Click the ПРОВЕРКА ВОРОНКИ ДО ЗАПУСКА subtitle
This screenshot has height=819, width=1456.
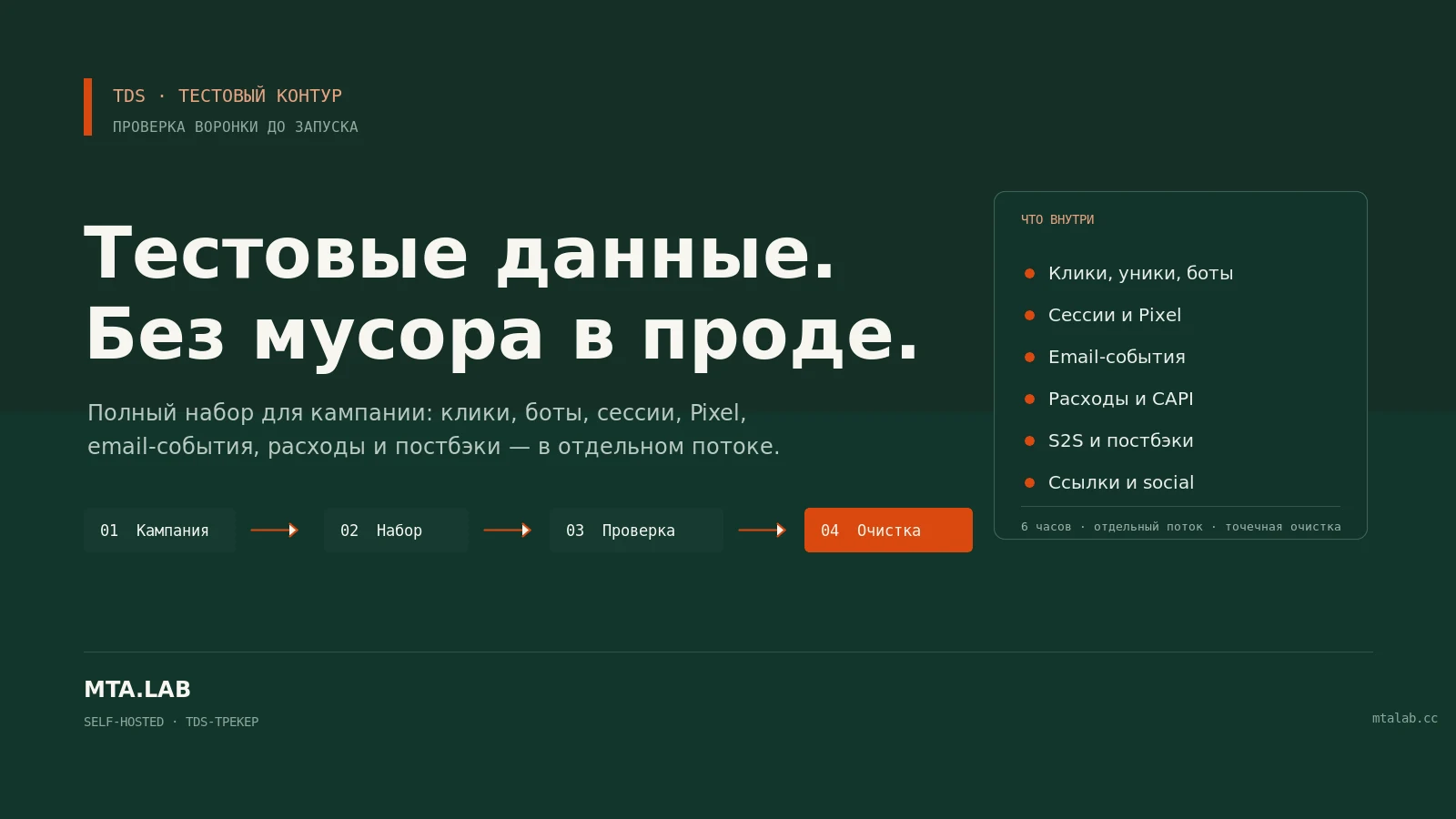click(236, 126)
